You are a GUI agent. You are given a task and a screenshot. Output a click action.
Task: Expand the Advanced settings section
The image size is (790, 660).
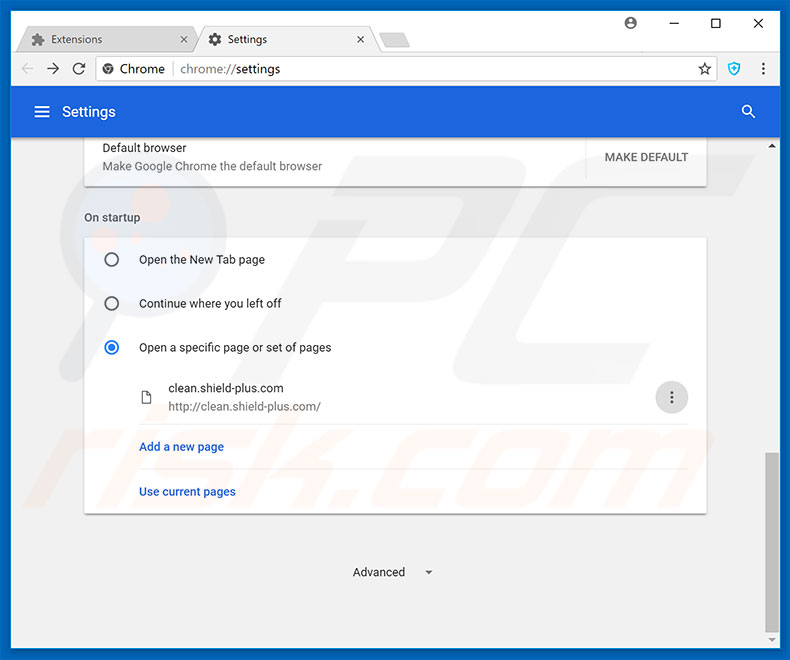[x=392, y=573]
